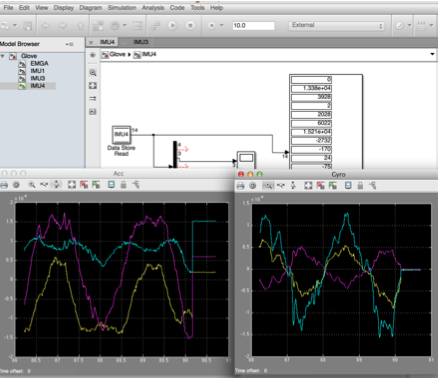Open the Simulation menu

point(122,7)
